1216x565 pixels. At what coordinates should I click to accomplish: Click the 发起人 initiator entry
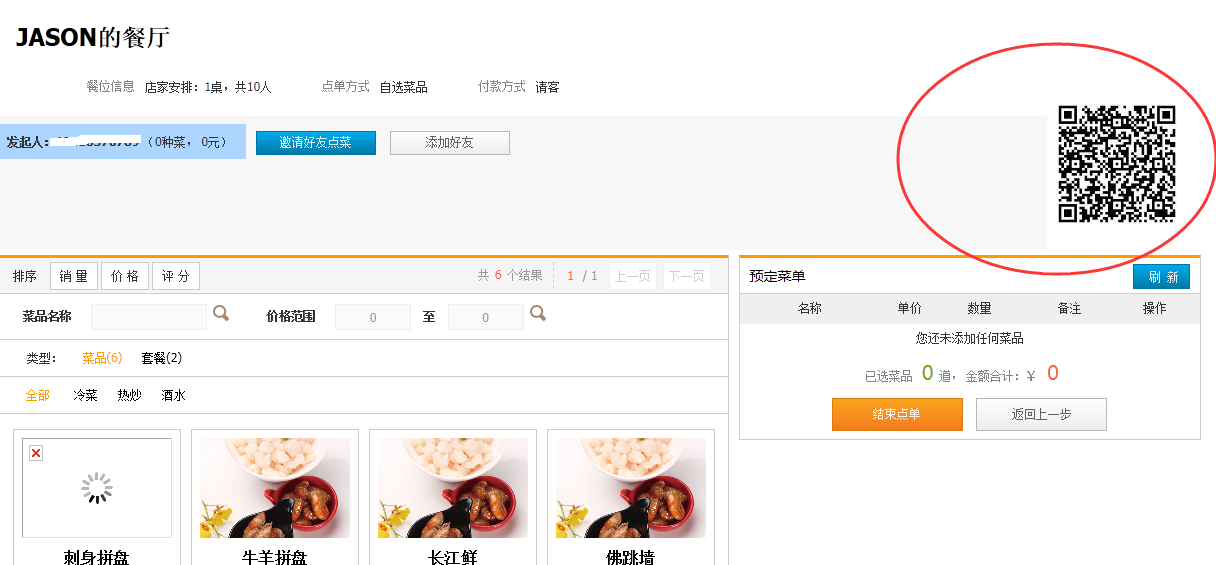pyautogui.click(x=122, y=142)
